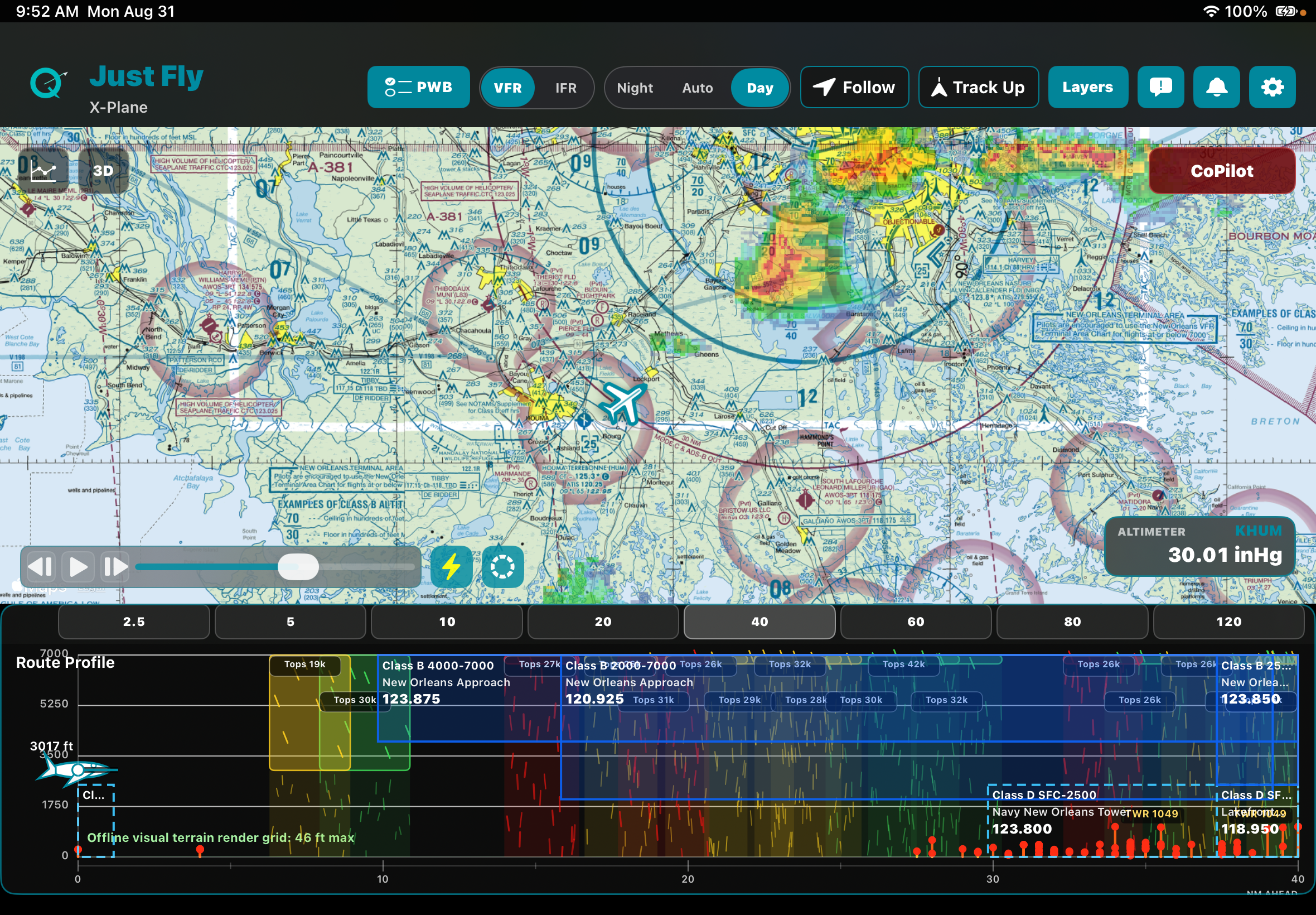Select the 60 NM range tab

pos(916,622)
